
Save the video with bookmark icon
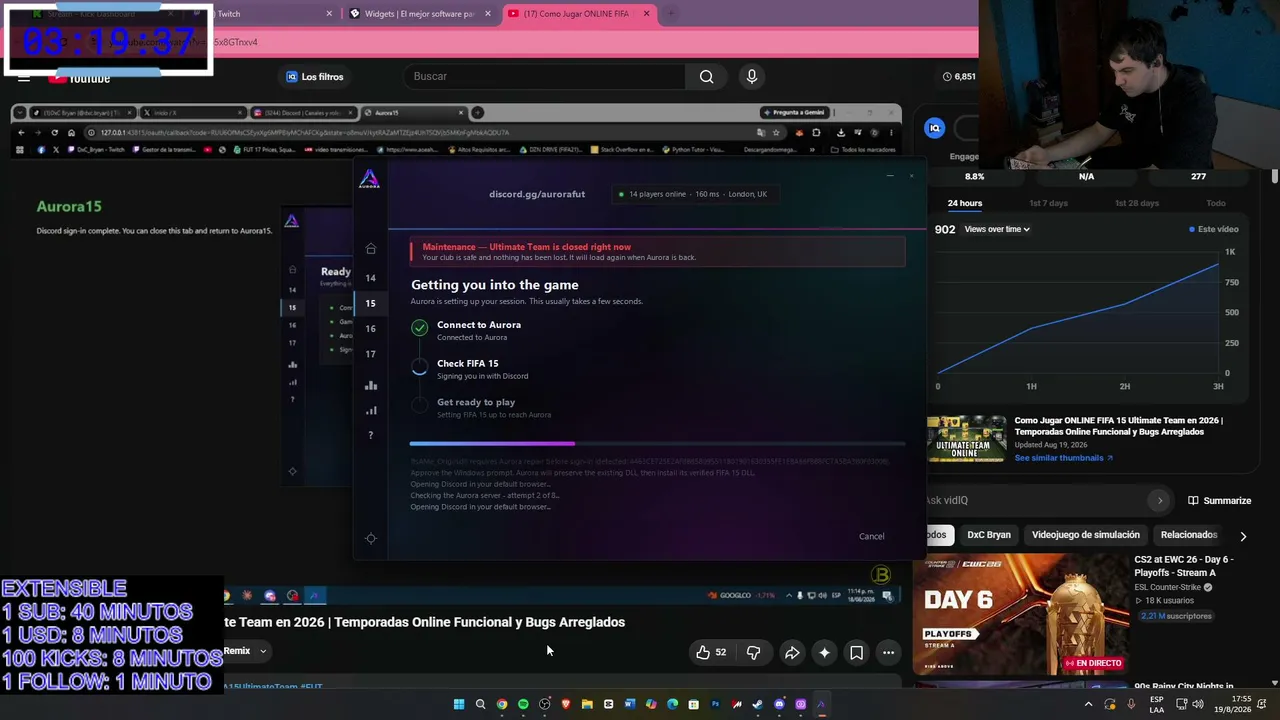point(857,653)
